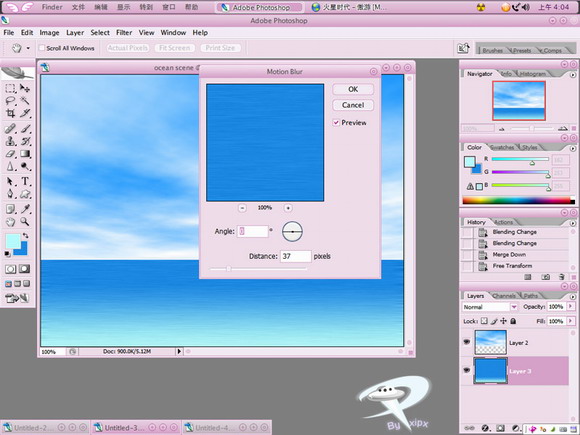This screenshot has height=435, width=580.
Task: Open the Color panel flyout menu
Action: (x=573, y=148)
